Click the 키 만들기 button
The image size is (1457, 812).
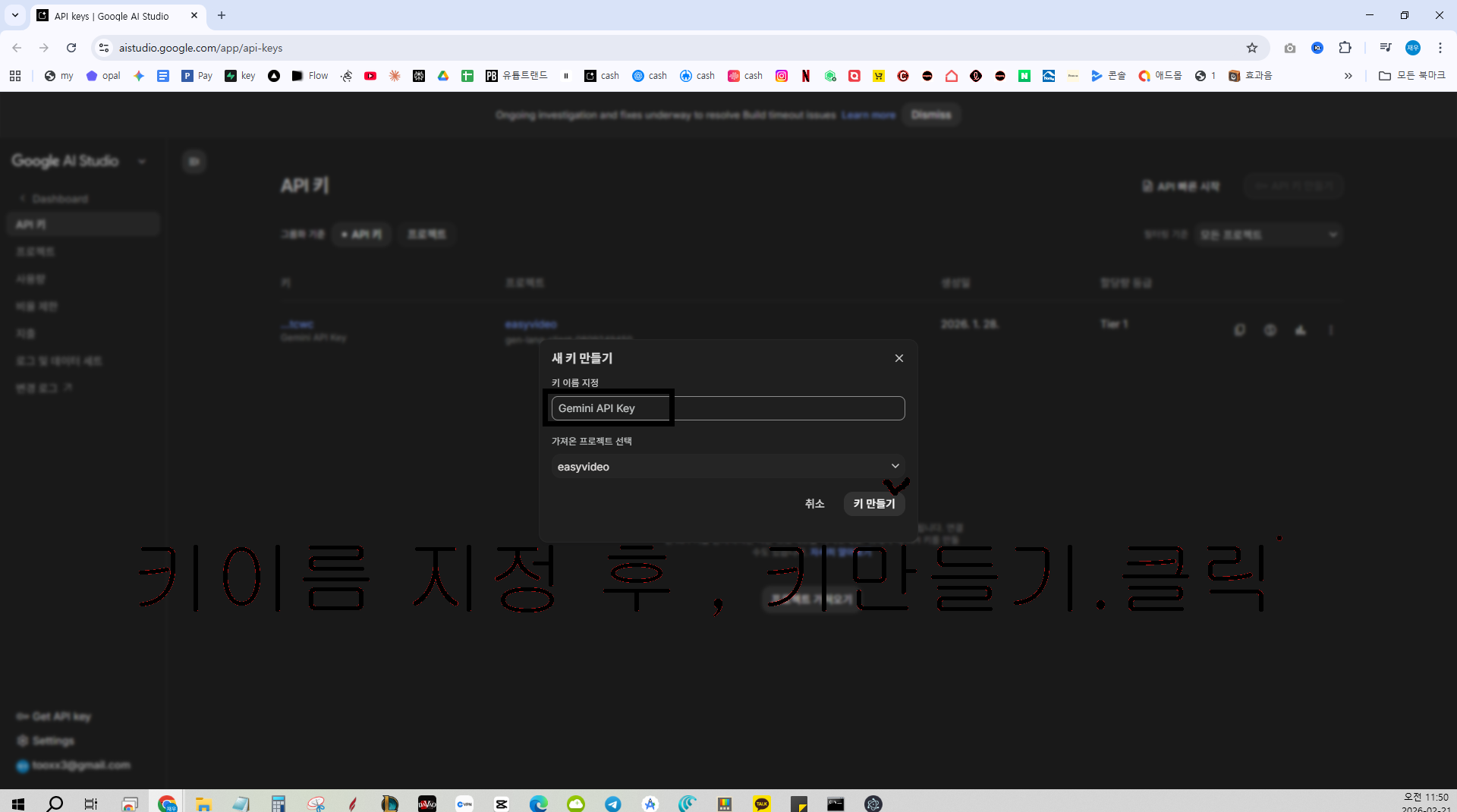(x=873, y=503)
